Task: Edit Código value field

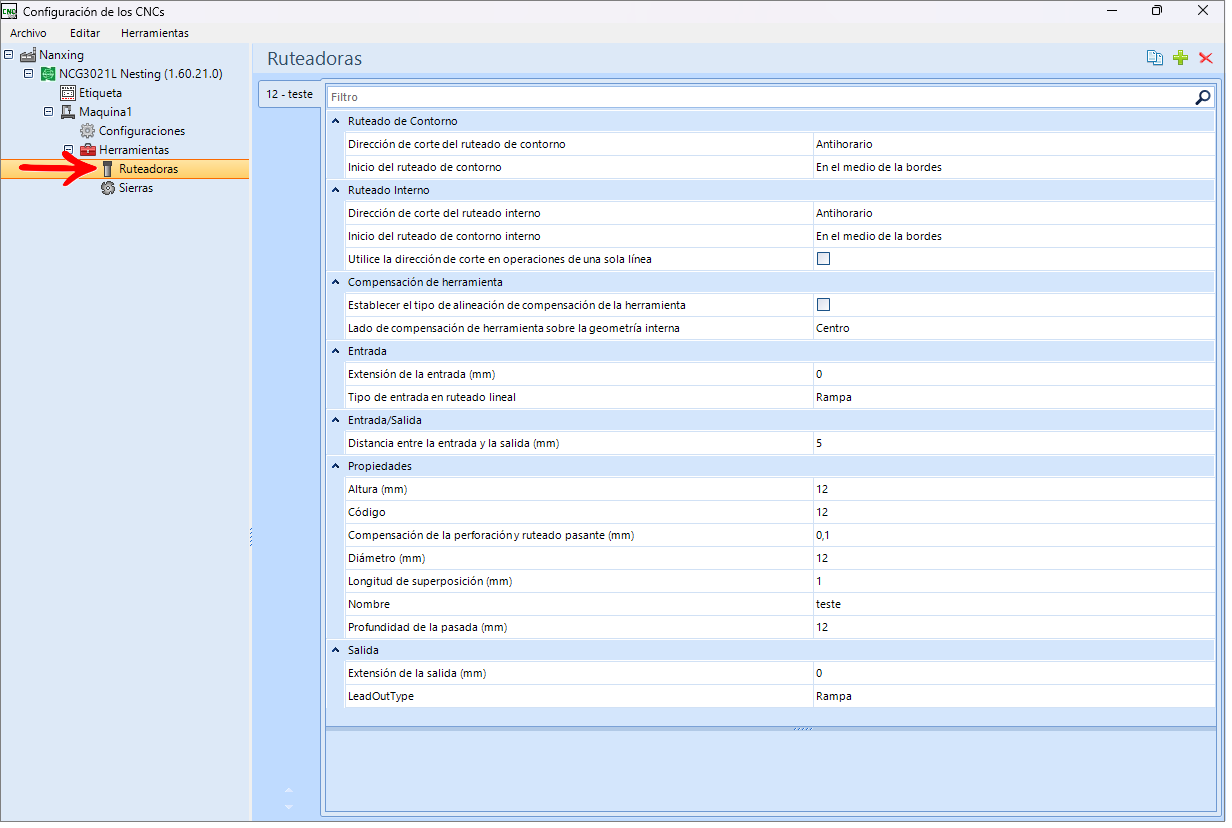Action: tap(1012, 512)
